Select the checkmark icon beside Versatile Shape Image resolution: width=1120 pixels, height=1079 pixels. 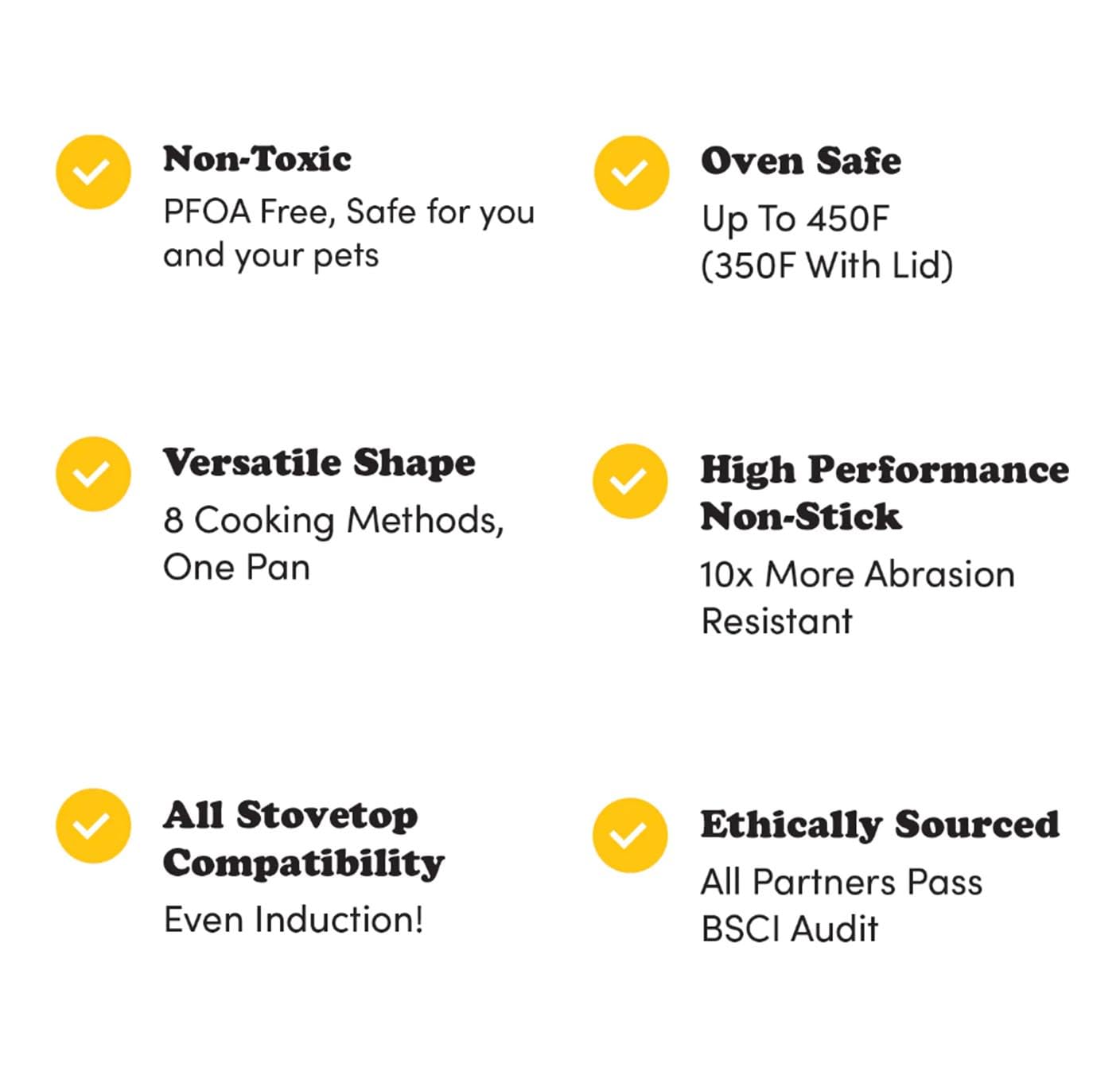click(x=93, y=474)
